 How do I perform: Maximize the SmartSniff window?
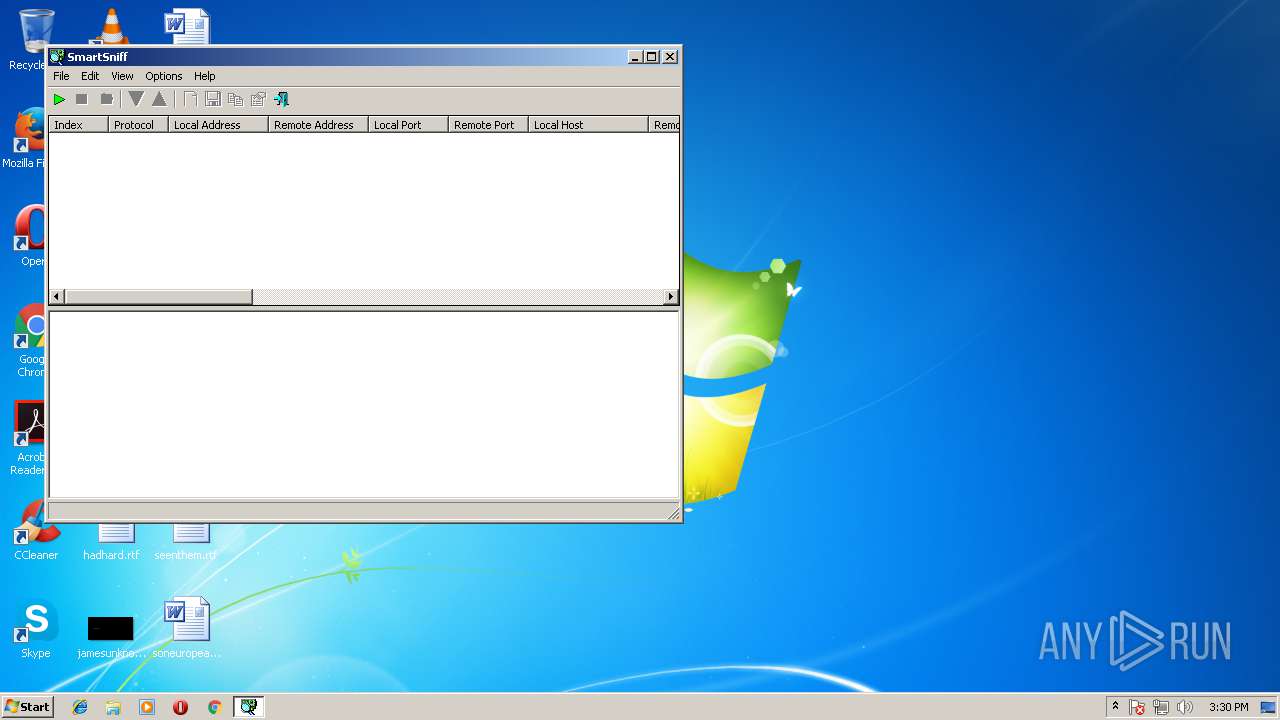coord(652,57)
